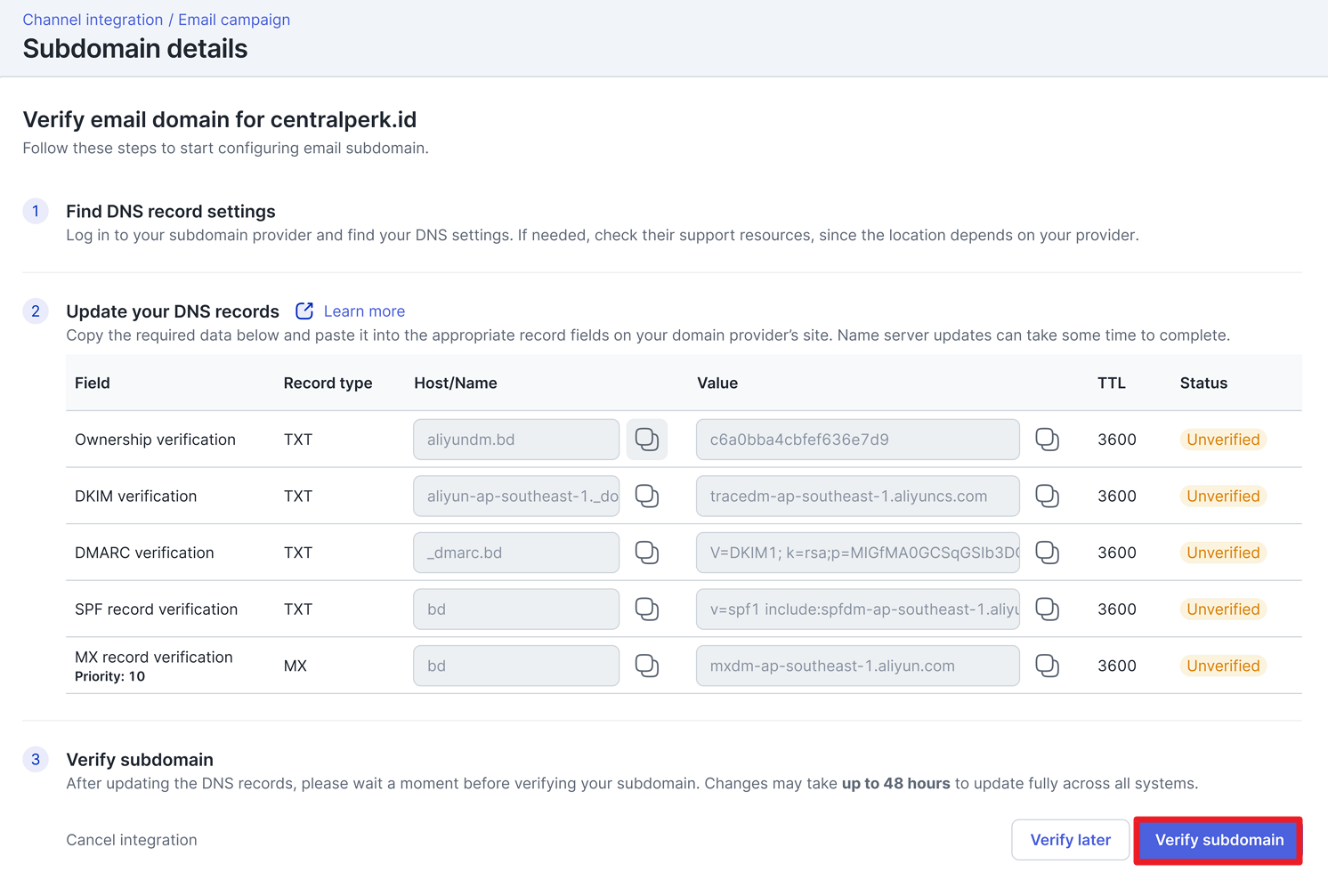Copy the MX record value
This screenshot has height=896, width=1328.
(1047, 666)
